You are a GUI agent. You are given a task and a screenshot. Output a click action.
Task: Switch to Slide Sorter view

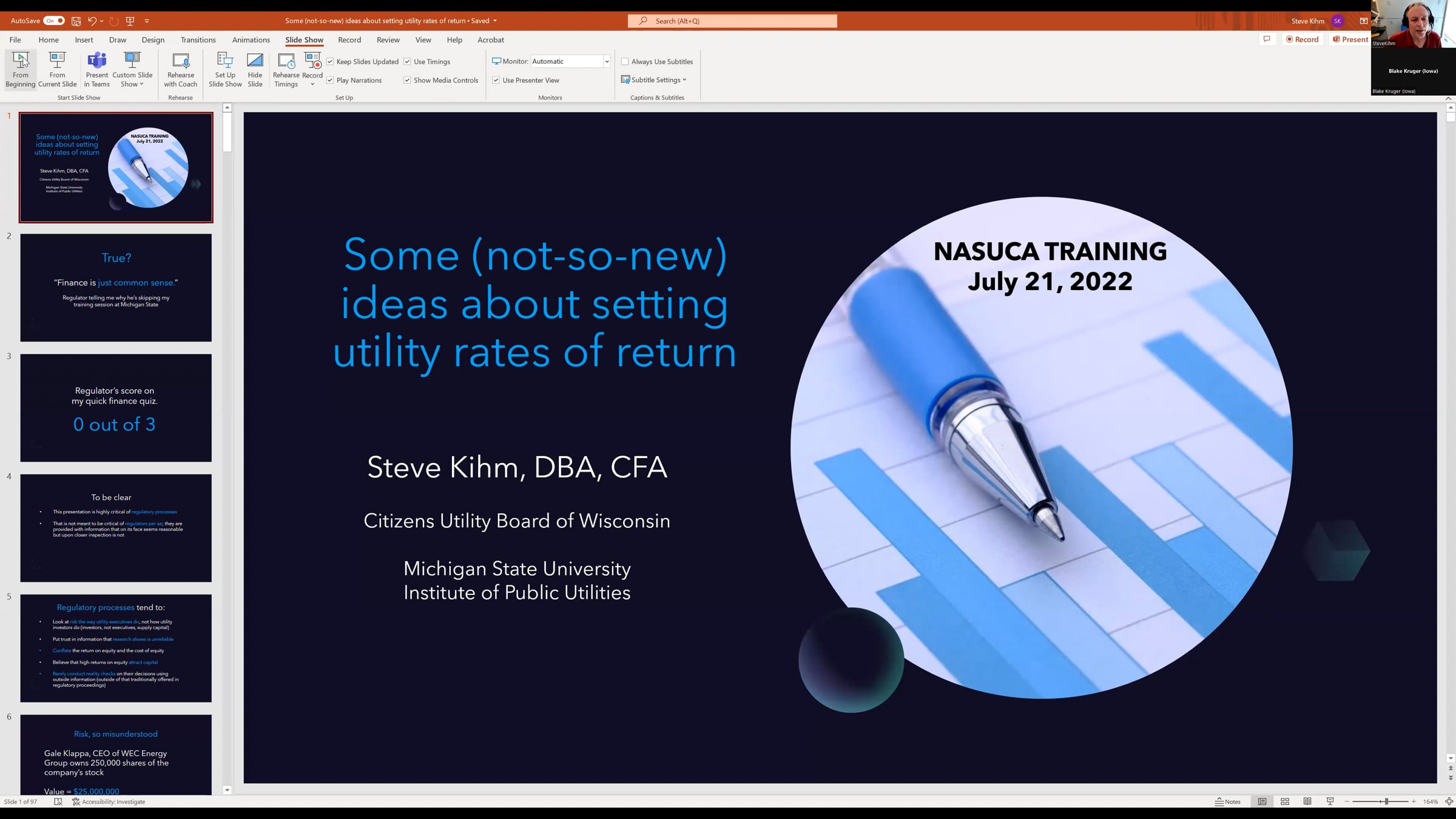pyautogui.click(x=1285, y=801)
